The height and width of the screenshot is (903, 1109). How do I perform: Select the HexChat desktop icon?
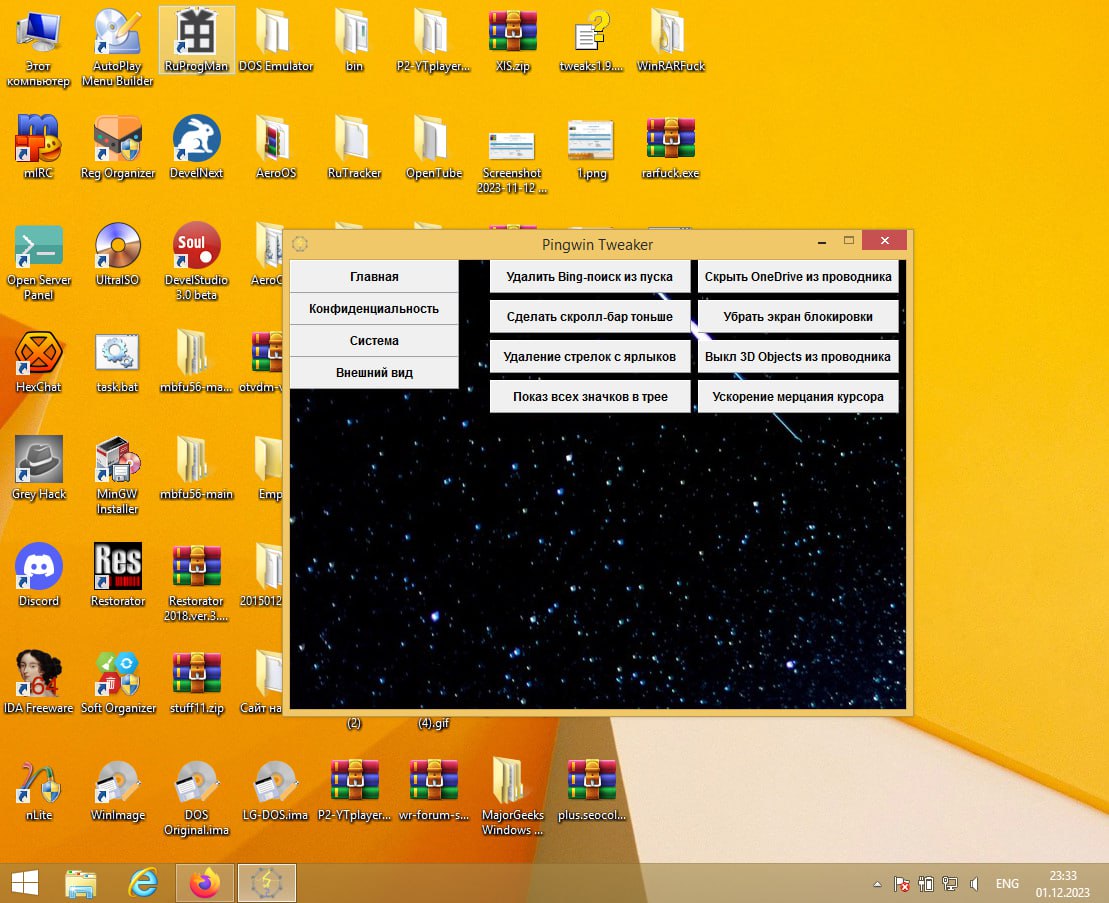(39, 361)
